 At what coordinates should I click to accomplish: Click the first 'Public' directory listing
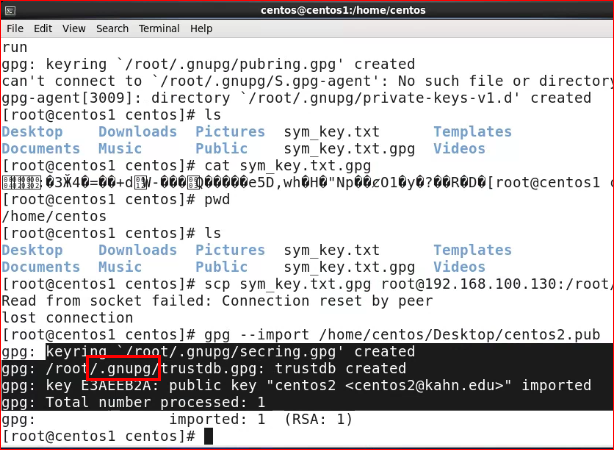click(221, 149)
